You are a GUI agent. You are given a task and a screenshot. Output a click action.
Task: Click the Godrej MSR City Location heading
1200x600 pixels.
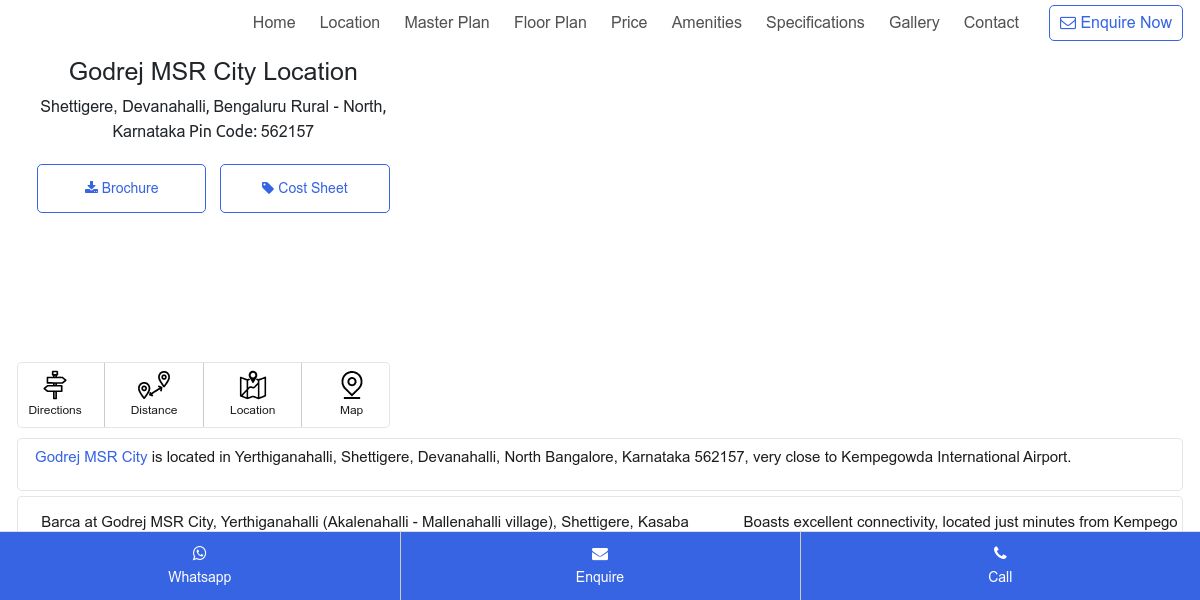(213, 72)
